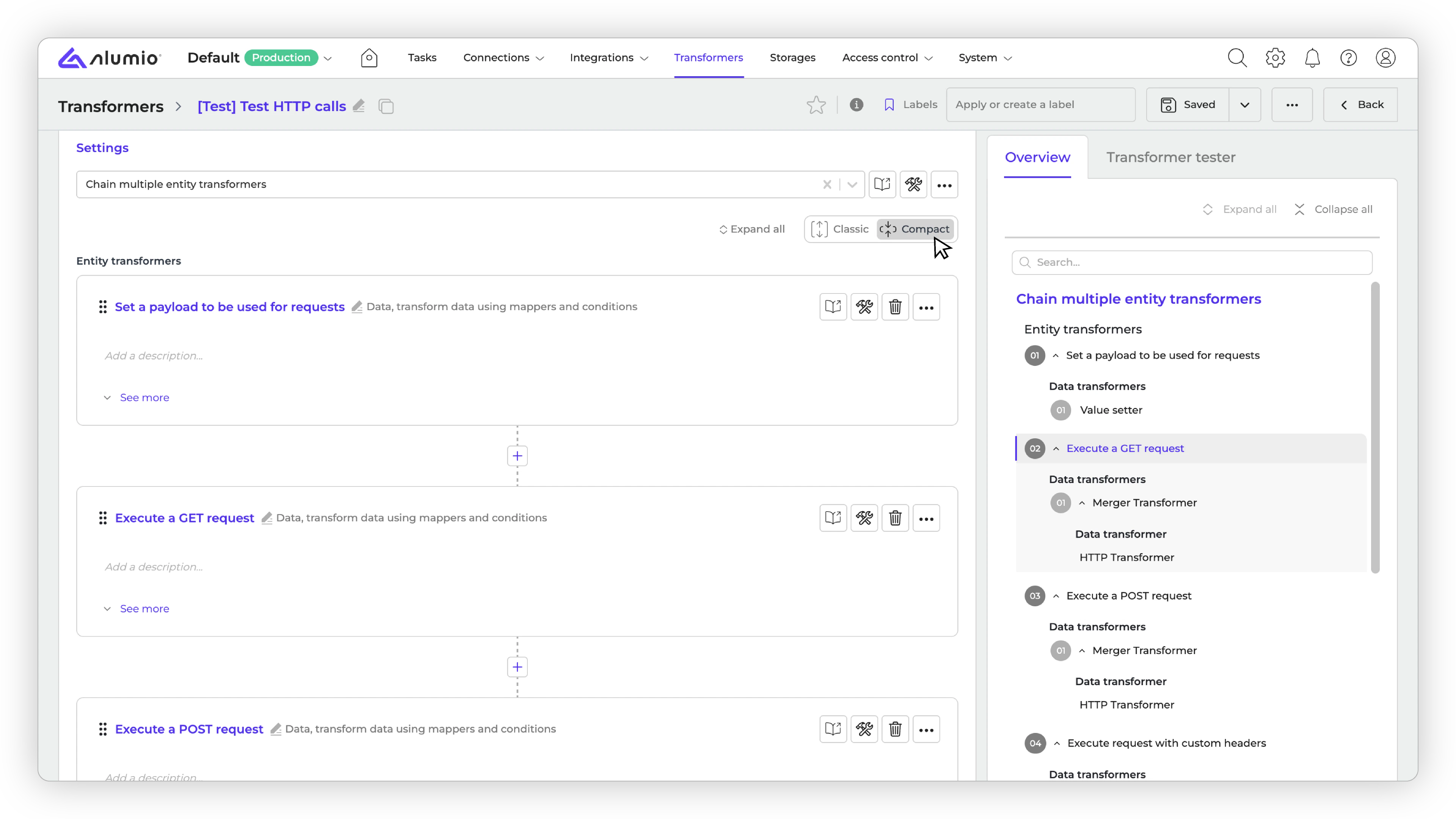Viewport: 1456px width, 819px height.
Task: Open the home dashboard icon
Action: [x=369, y=58]
